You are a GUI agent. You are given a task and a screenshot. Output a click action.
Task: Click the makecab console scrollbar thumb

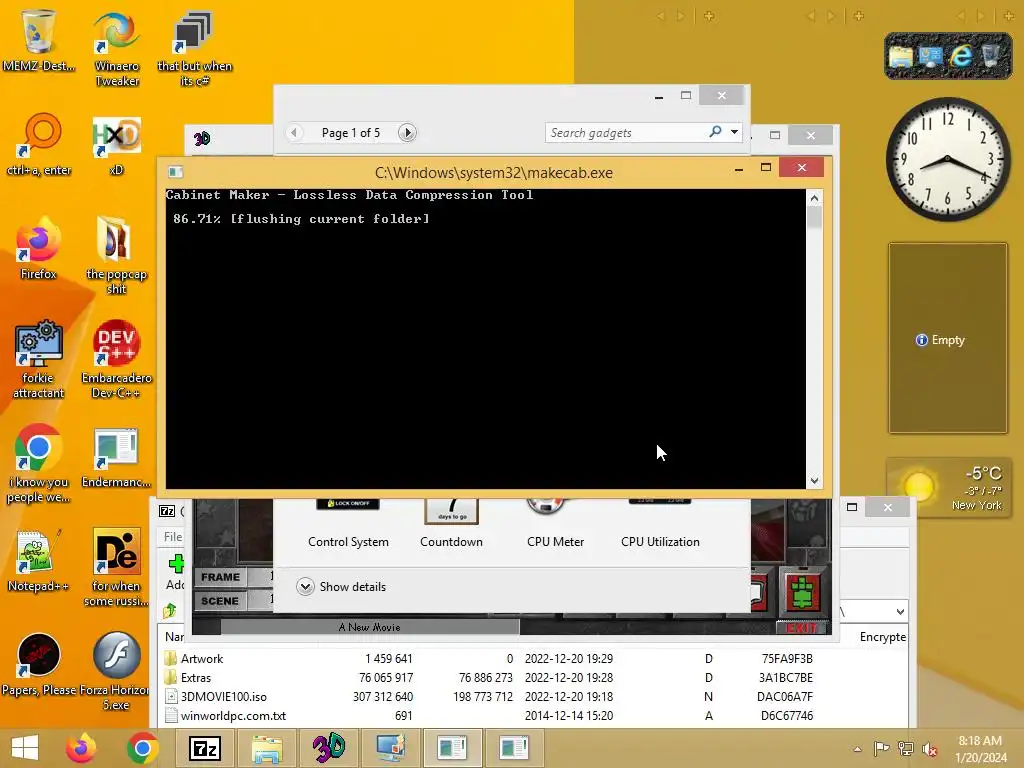coord(814,217)
